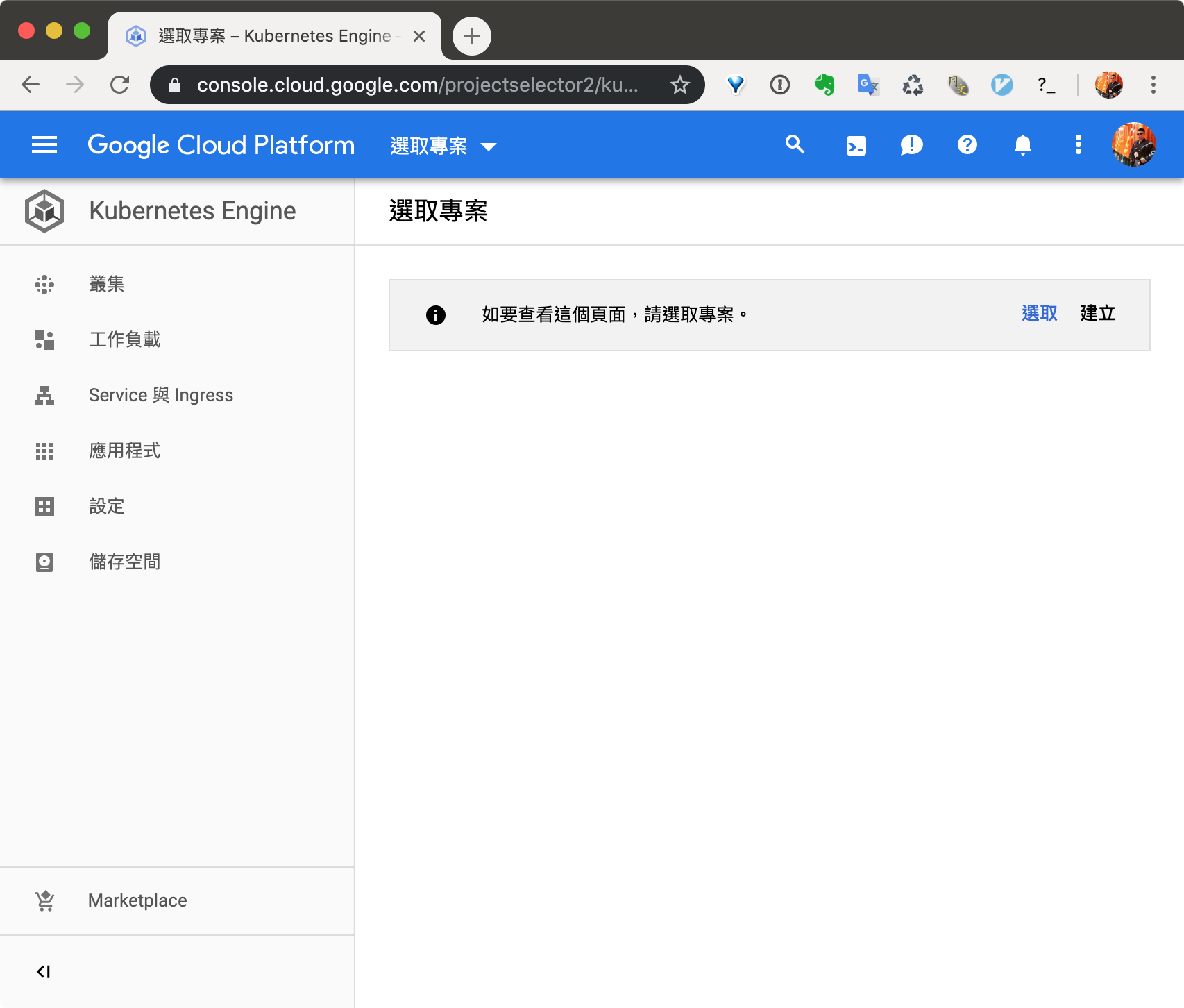Open the console settings three-dot menu
1184x1008 pixels.
(x=1078, y=145)
